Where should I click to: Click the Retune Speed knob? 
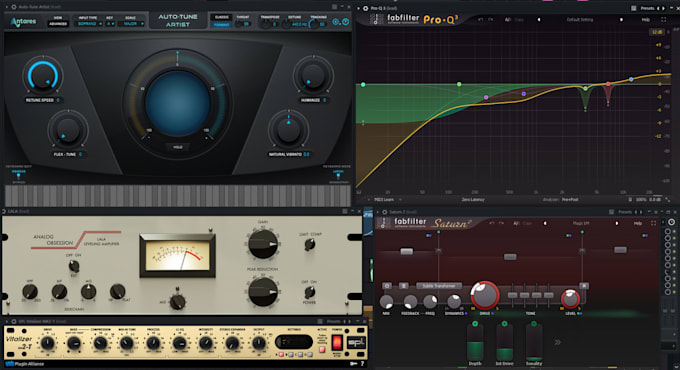[42, 76]
